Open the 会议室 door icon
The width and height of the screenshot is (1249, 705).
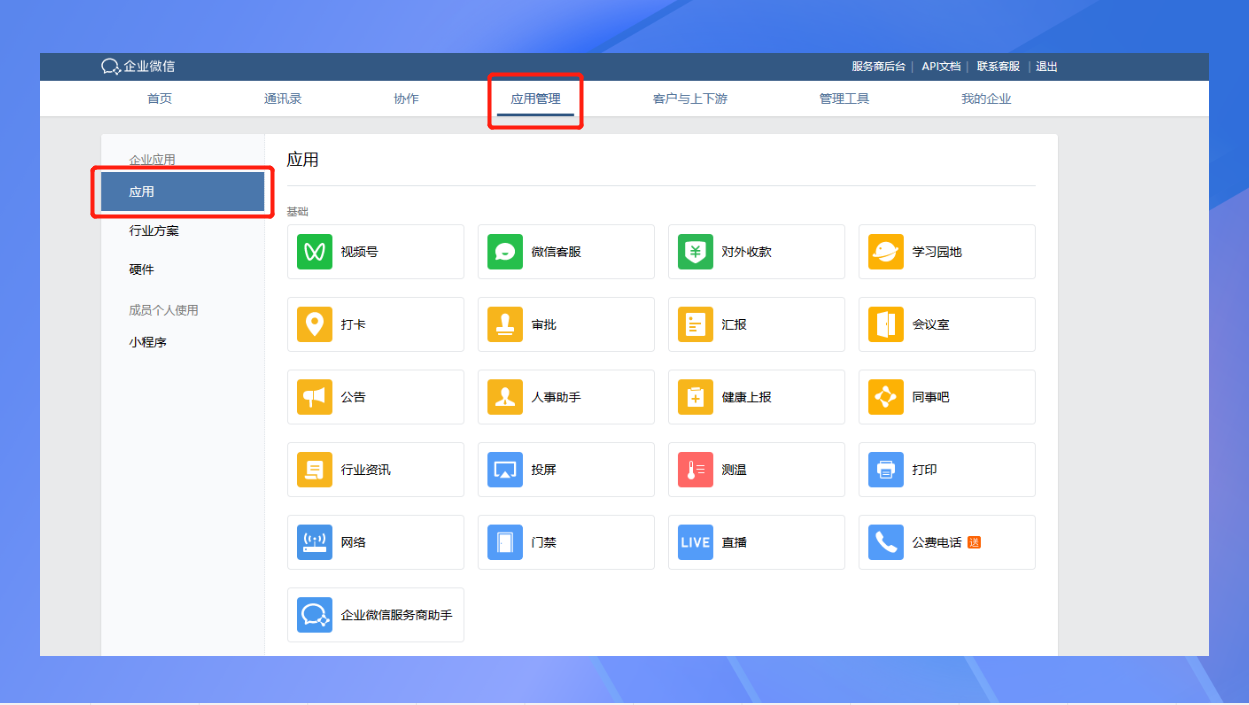[x=886, y=325]
